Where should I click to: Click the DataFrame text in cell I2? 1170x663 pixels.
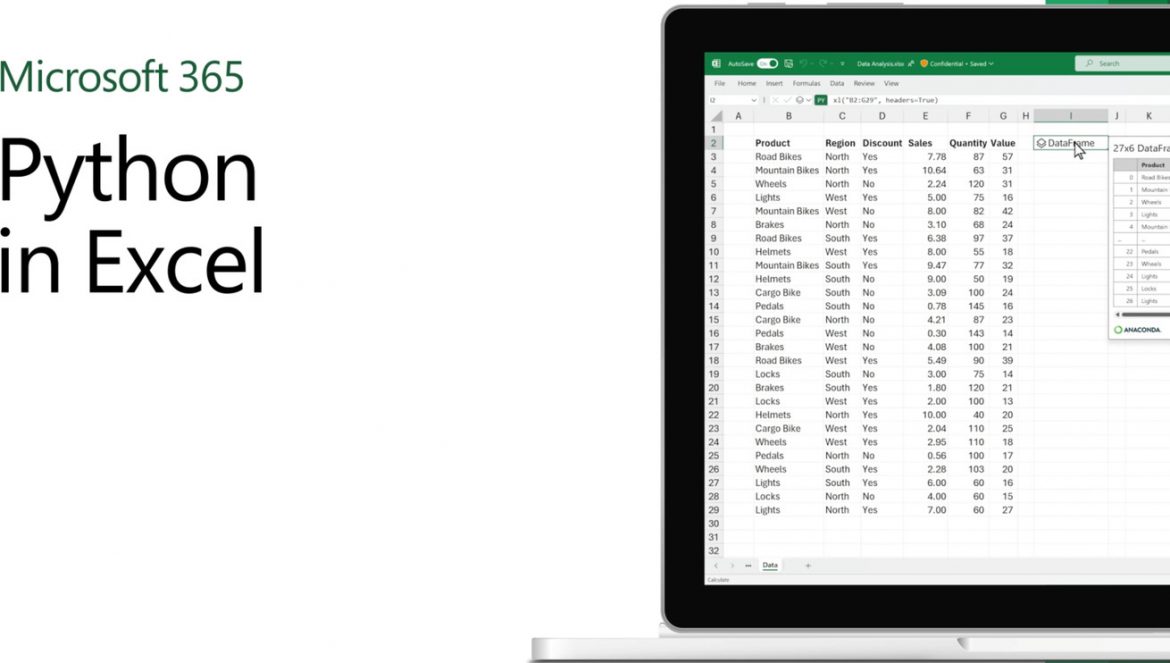click(1072, 143)
